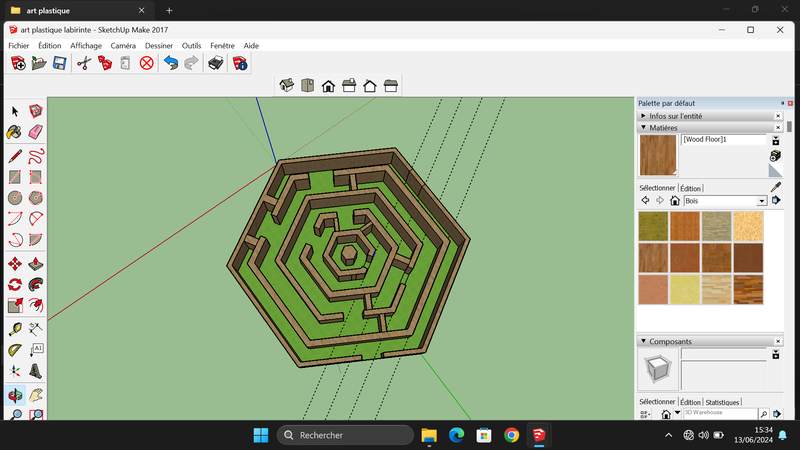This screenshot has width=800, height=450.
Task: Open Chrome from the taskbar
Action: point(511,435)
